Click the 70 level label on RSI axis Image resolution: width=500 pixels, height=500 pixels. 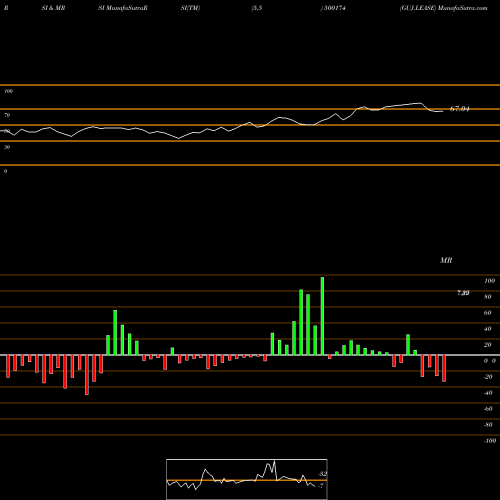7,115
